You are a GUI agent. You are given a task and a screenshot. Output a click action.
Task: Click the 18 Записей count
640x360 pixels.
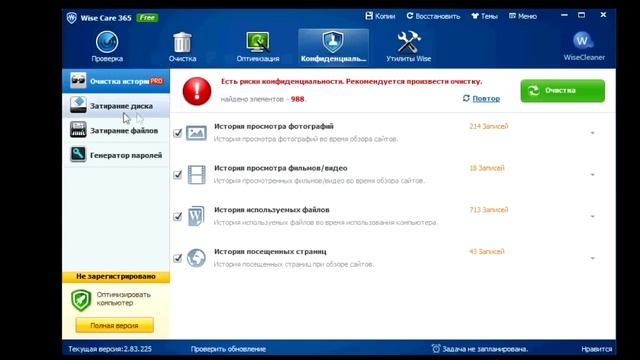[487, 168]
